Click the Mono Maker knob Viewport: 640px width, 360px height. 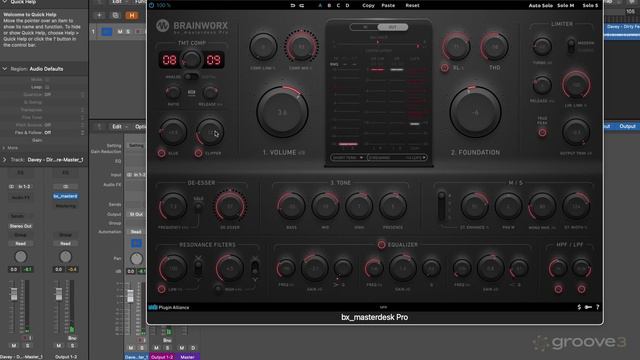tap(542, 206)
